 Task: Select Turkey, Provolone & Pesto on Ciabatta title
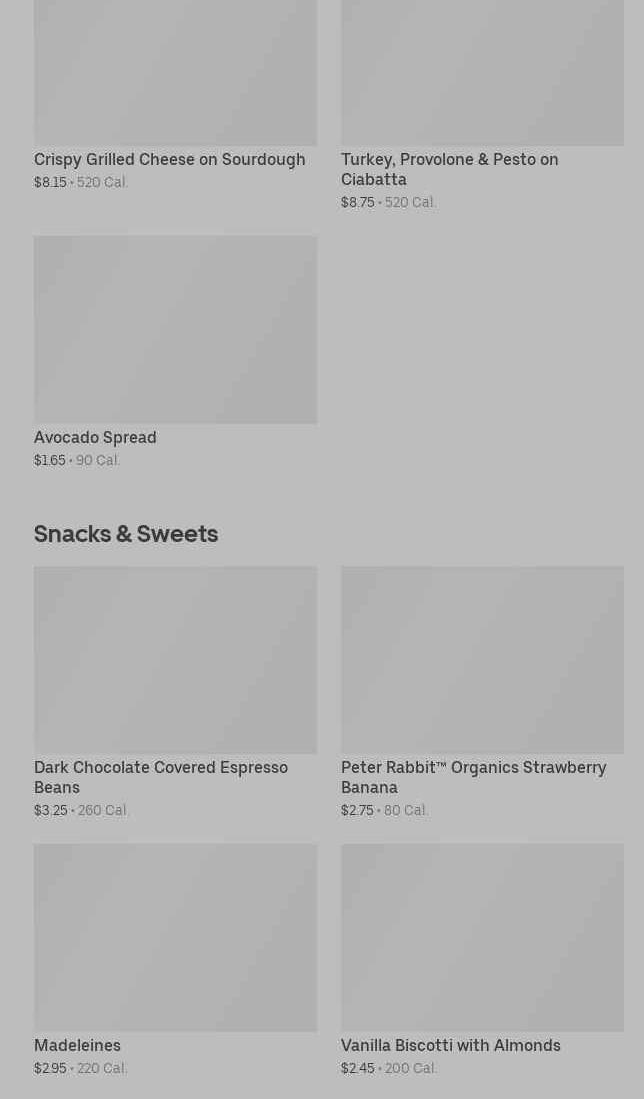pos(449,169)
